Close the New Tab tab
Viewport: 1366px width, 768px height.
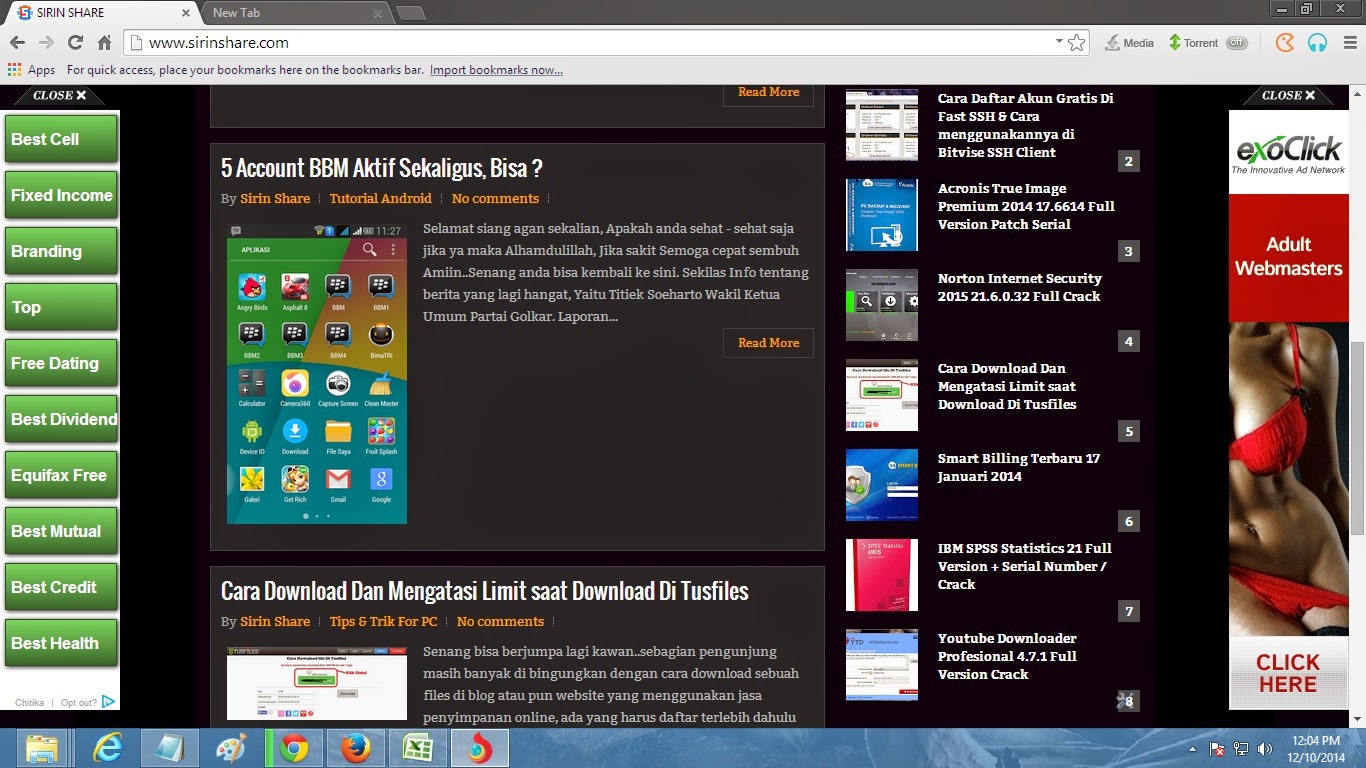(377, 14)
